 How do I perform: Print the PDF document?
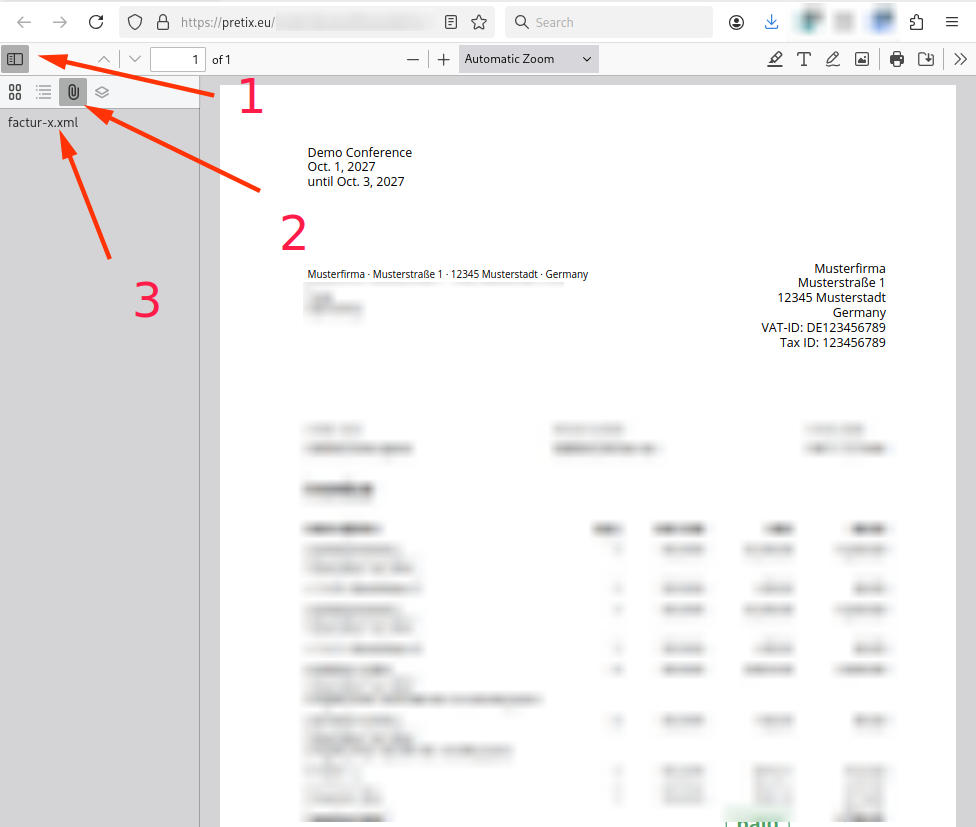(897, 59)
